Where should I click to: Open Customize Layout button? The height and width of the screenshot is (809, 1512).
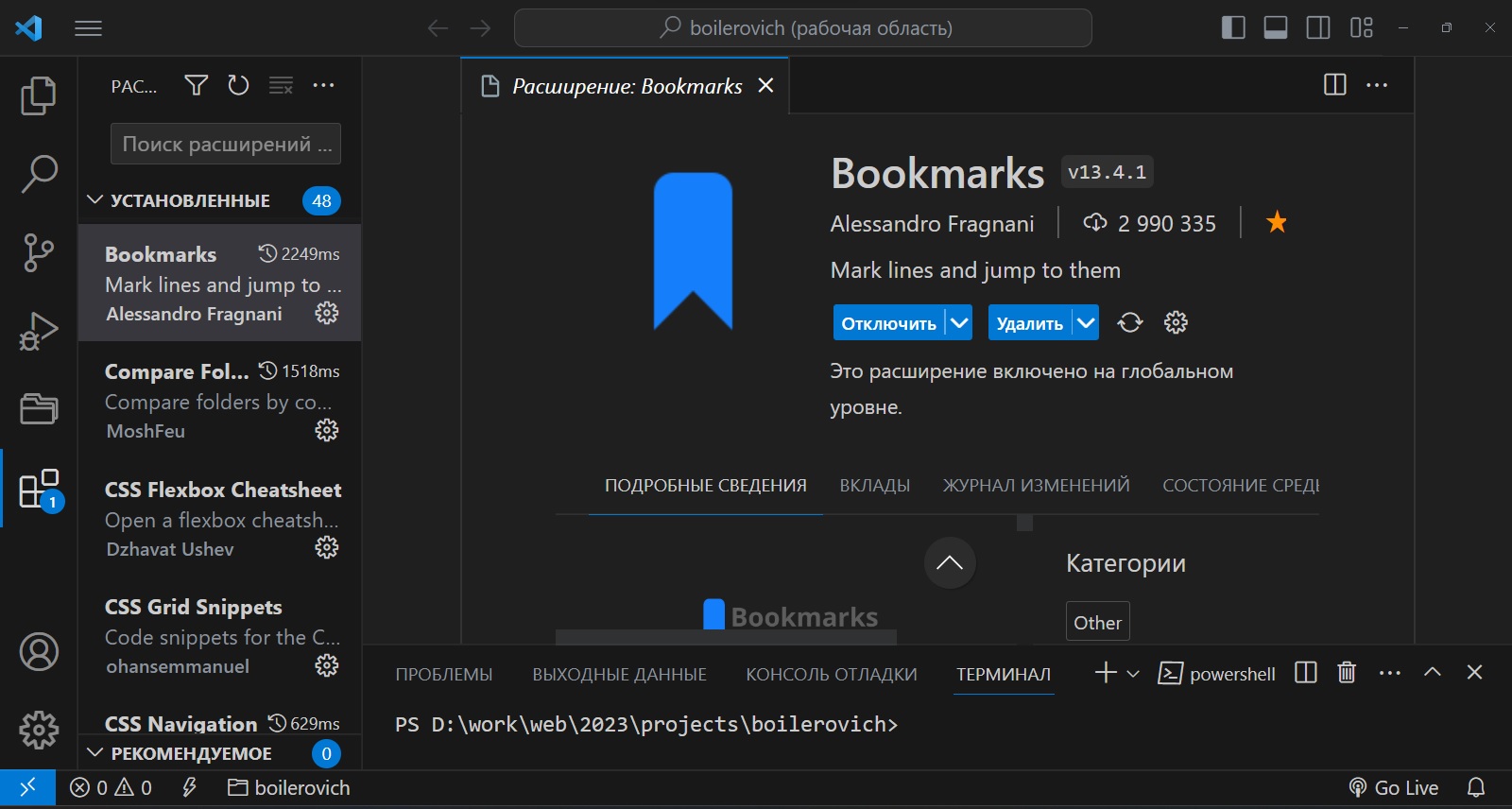point(1362,27)
